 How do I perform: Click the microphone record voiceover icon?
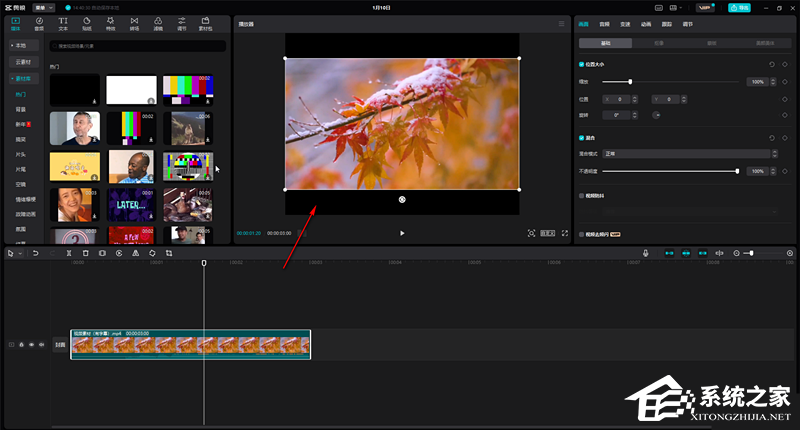click(x=645, y=253)
